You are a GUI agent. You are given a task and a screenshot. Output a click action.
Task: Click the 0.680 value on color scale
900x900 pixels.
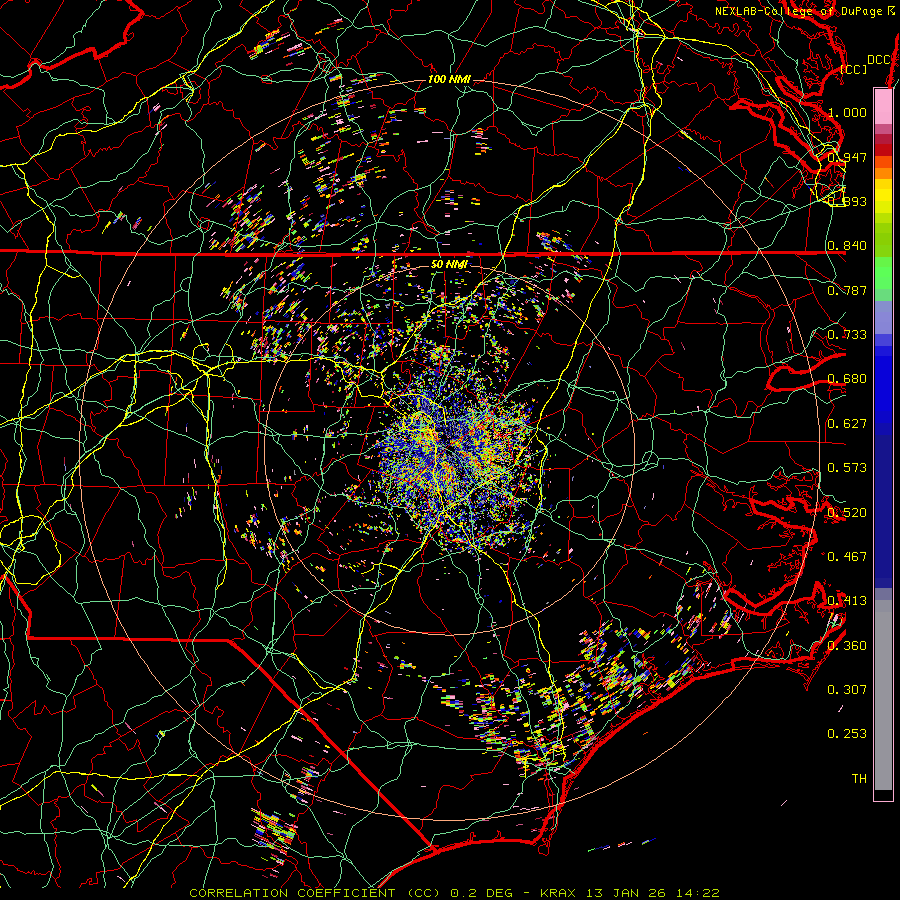pos(847,379)
